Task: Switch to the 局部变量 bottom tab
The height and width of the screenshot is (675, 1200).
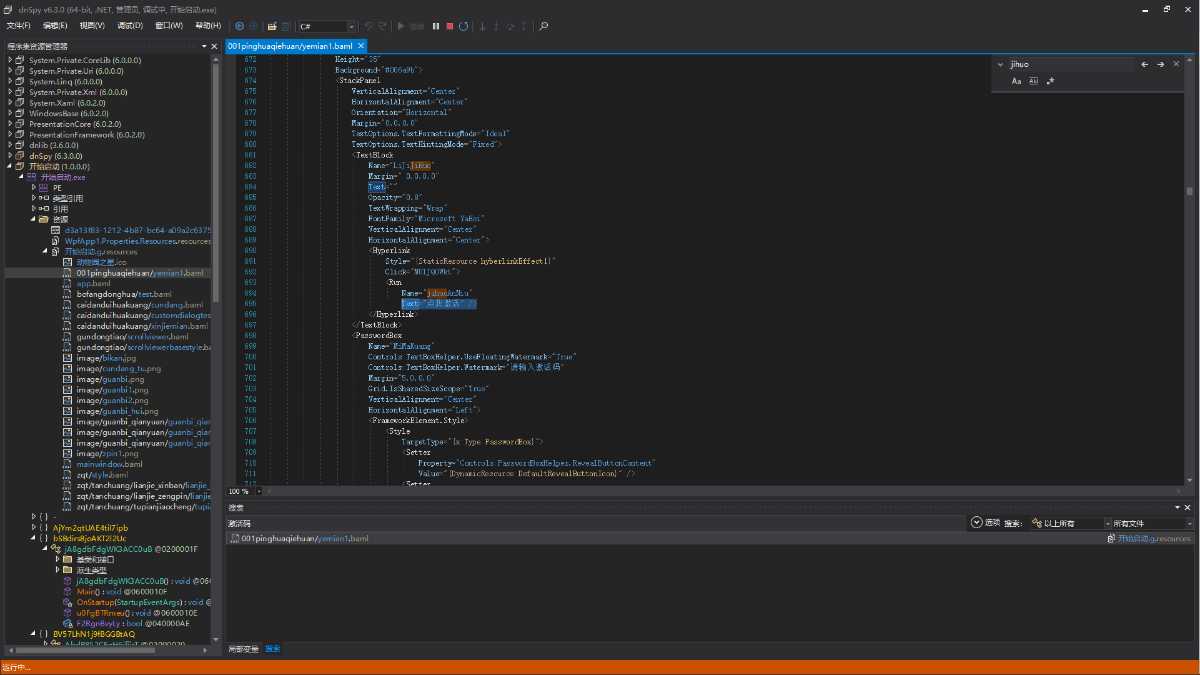Action: coord(243,649)
